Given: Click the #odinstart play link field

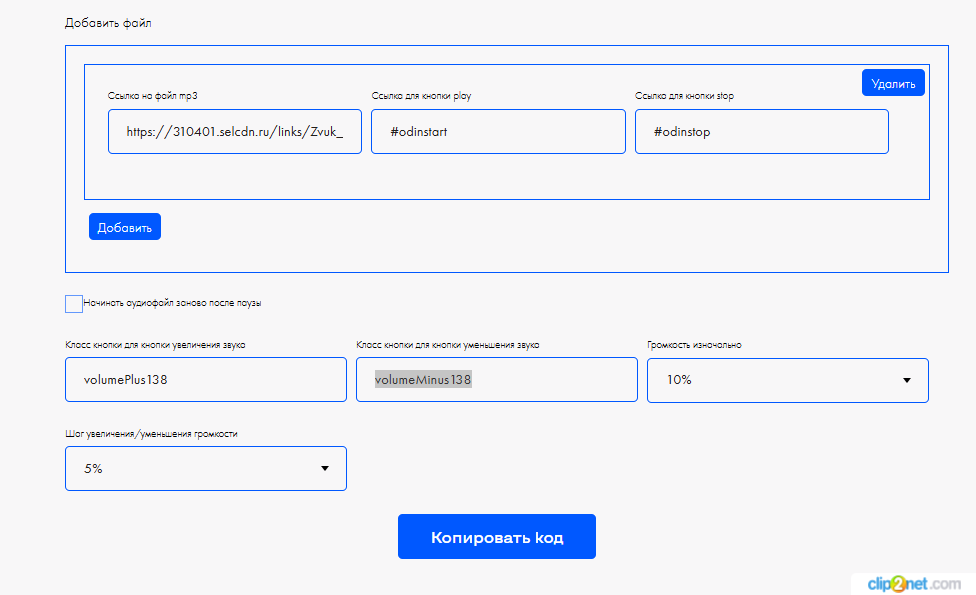Looking at the screenshot, I should [498, 132].
